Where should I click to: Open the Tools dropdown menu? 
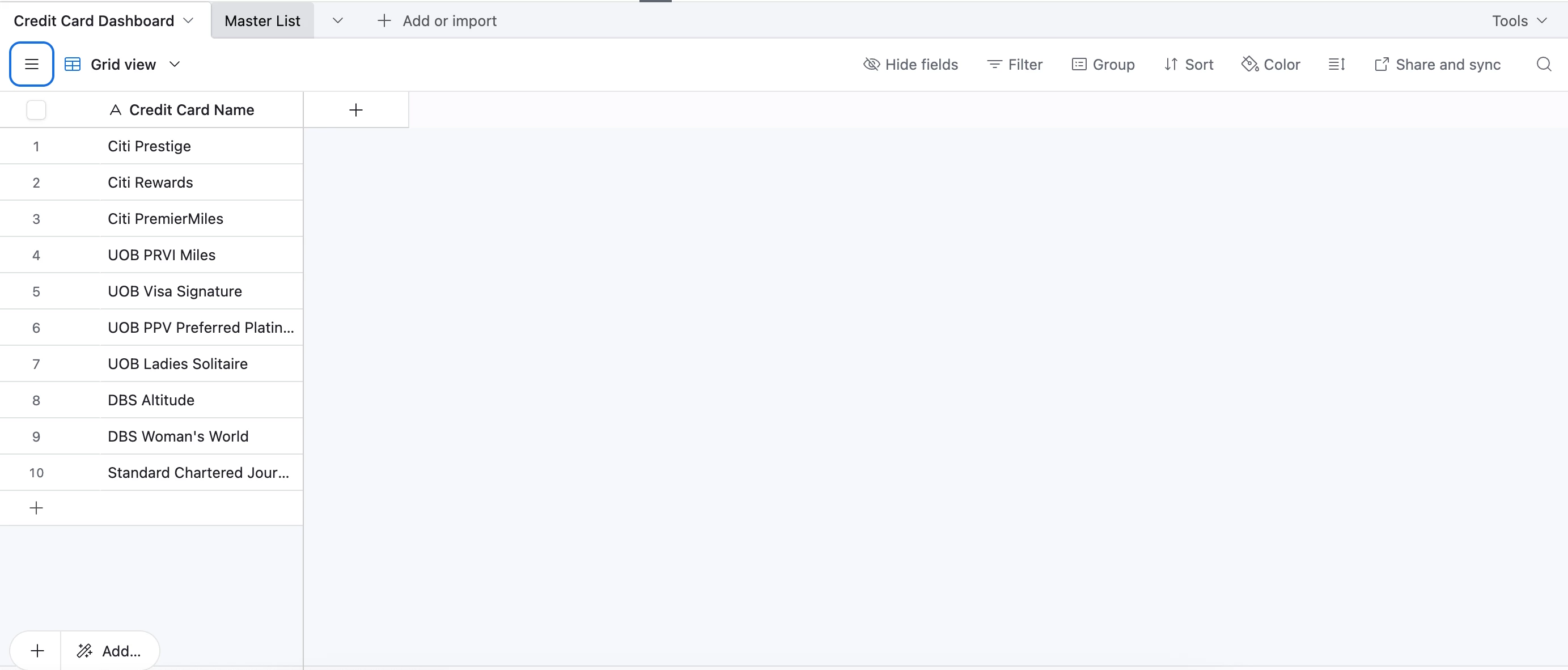[1519, 21]
